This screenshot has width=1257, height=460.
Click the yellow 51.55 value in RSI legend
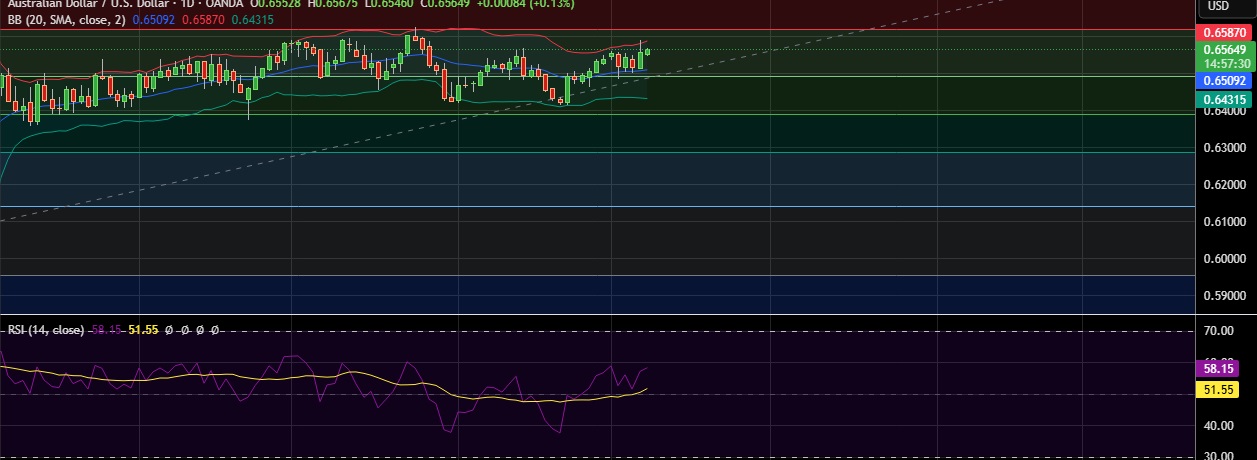pyautogui.click(x=144, y=329)
